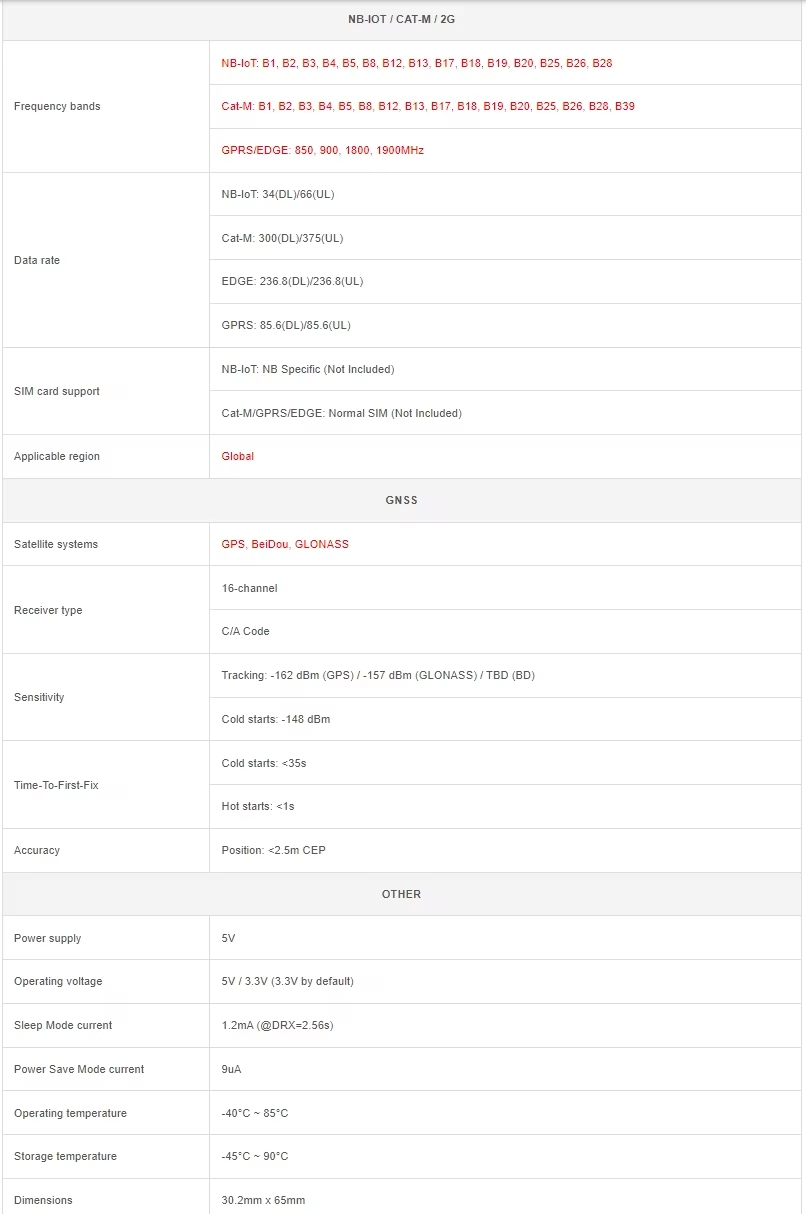Click the GNSS section header
This screenshot has width=806, height=1214.
[402, 500]
